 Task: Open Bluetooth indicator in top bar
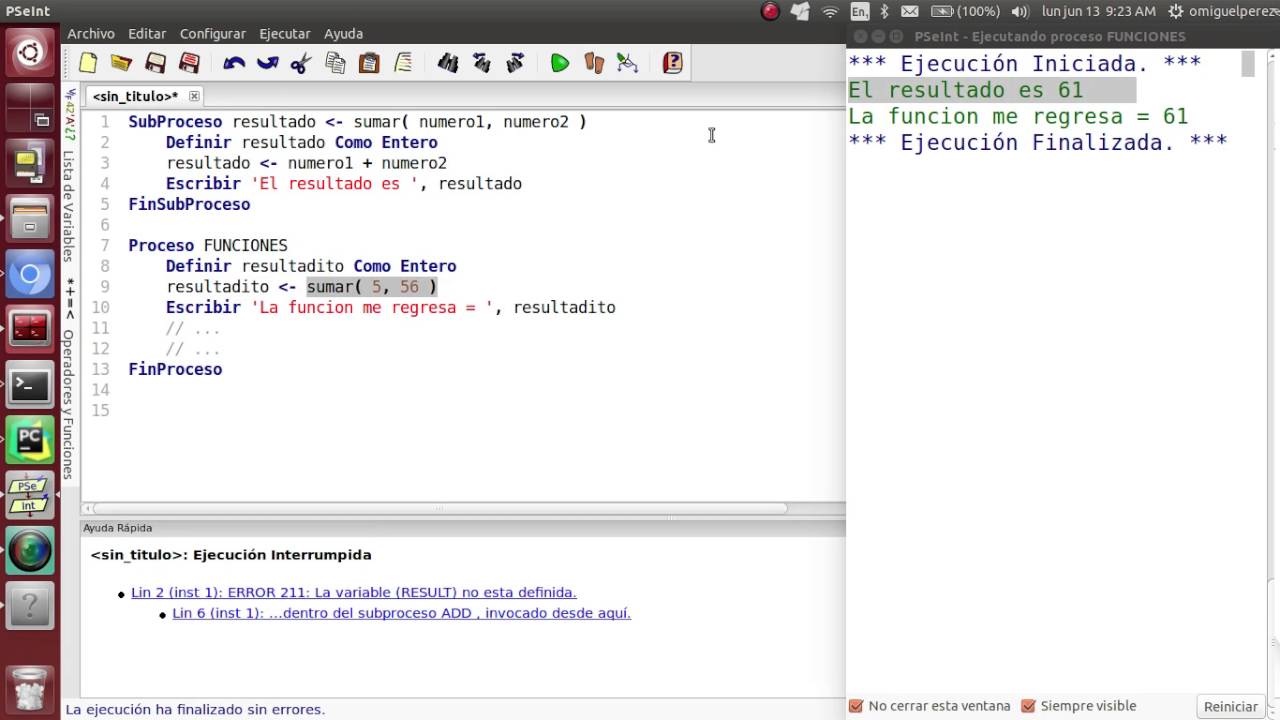click(x=884, y=11)
